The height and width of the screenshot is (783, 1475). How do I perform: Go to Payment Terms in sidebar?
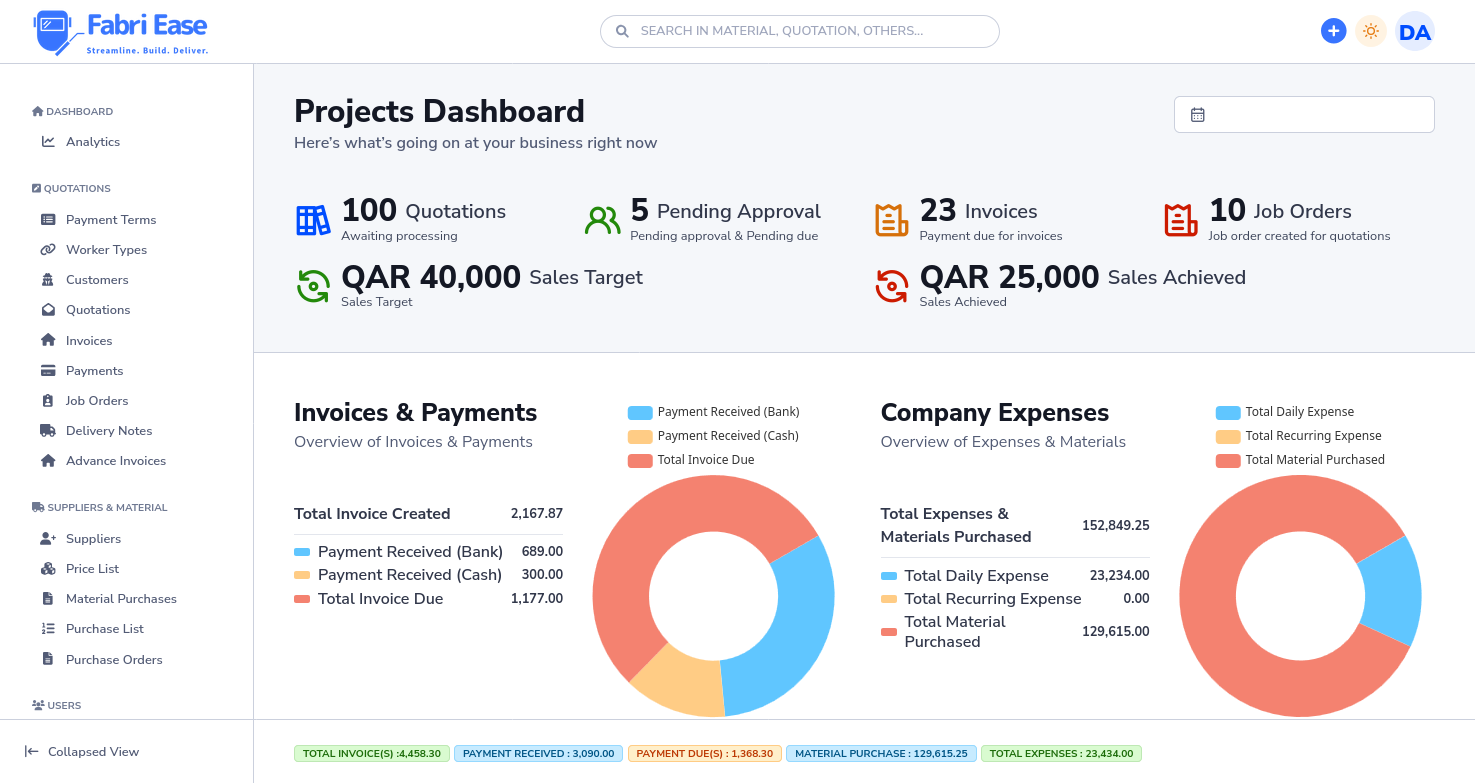click(110, 220)
